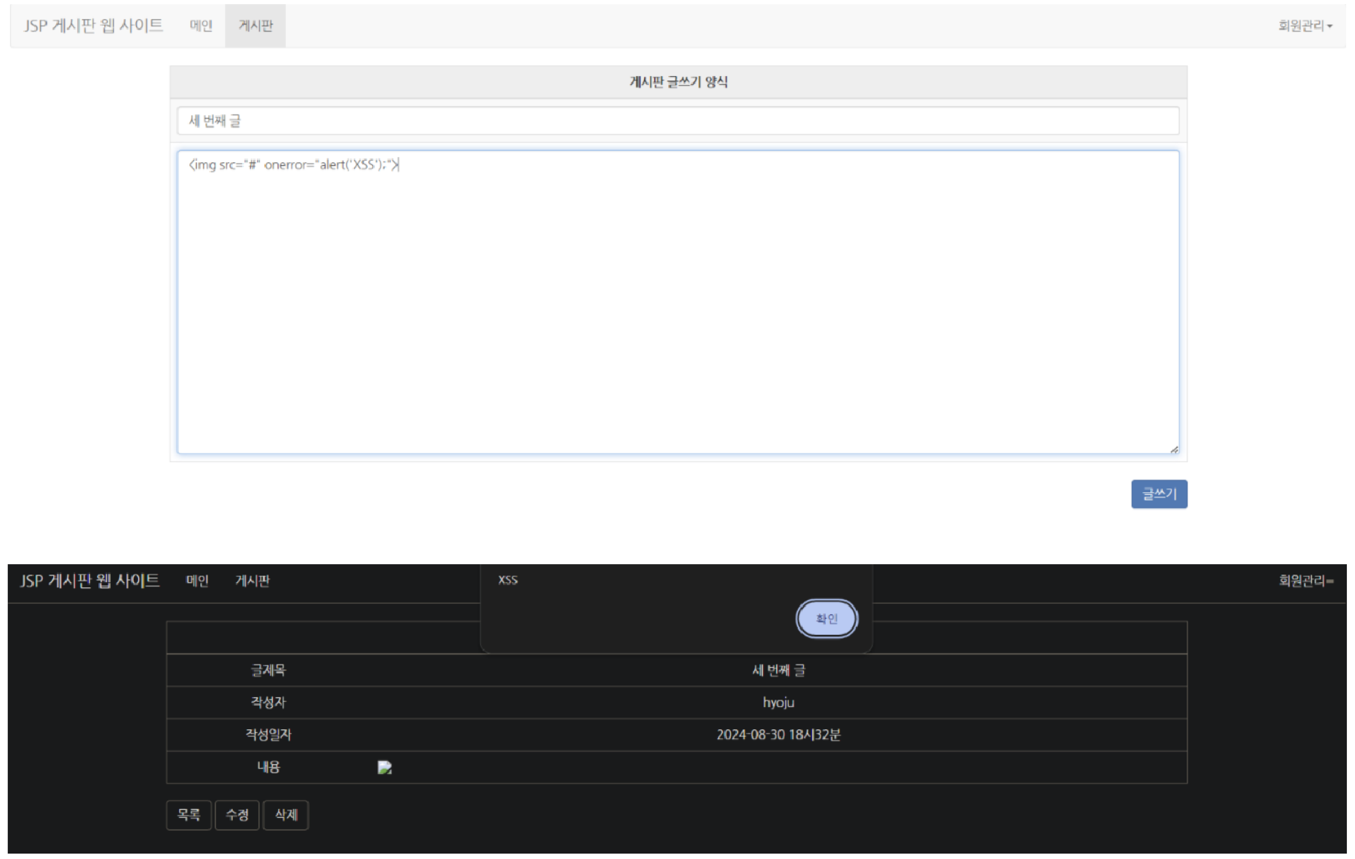Image resolution: width=1355 pixels, height=859 pixels.
Task: Go to 메인 in the light navbar
Action: tap(201, 27)
